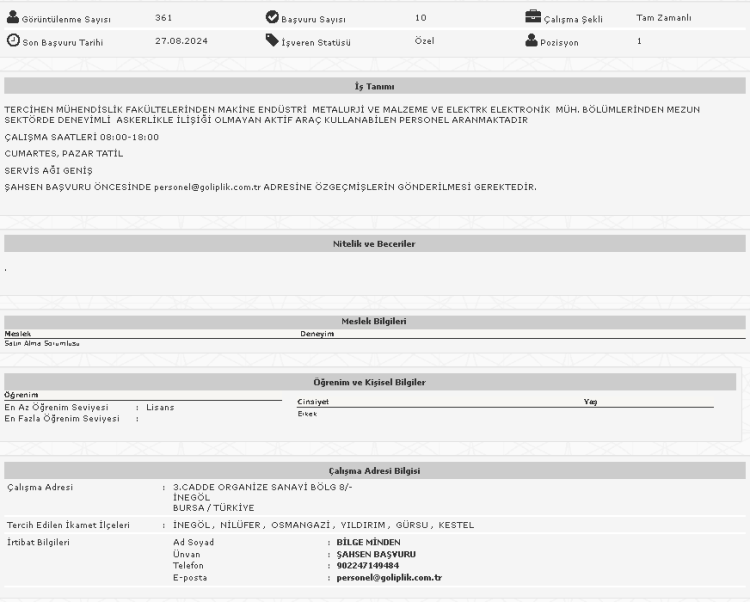750x602 pixels.
Task: Click the Lisans education level value
Action: click(160, 408)
